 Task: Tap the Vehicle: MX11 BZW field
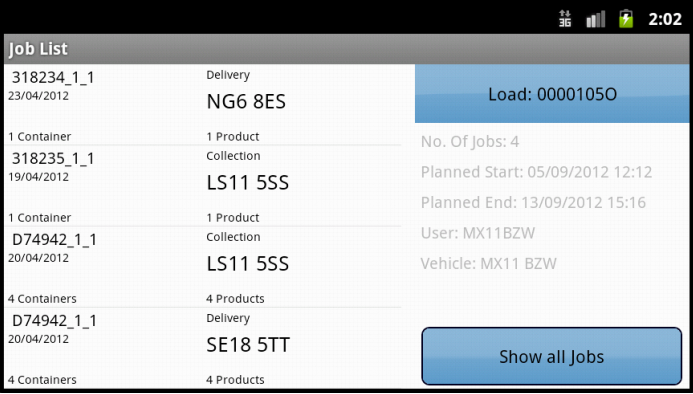coord(488,264)
